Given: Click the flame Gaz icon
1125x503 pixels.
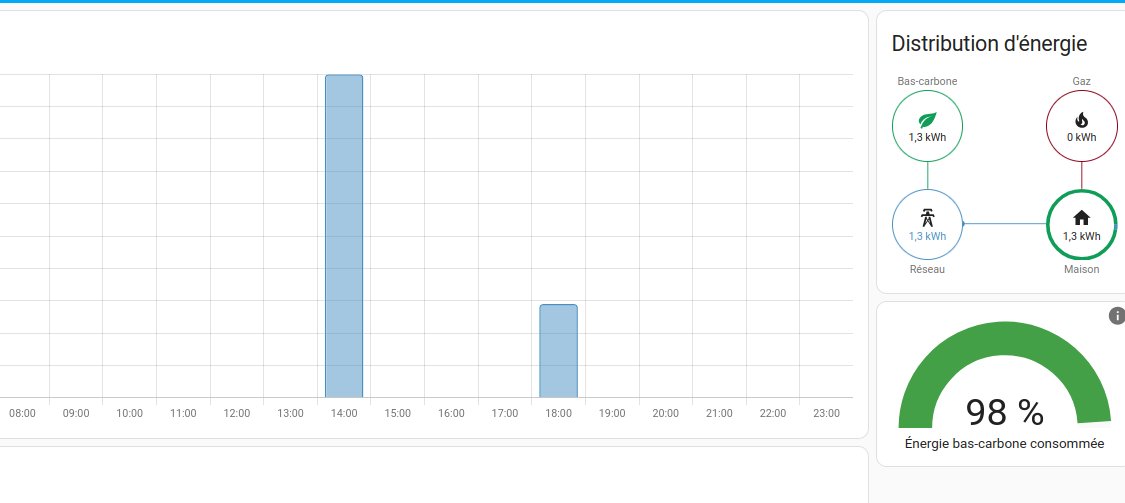Looking at the screenshot, I should point(1081,120).
